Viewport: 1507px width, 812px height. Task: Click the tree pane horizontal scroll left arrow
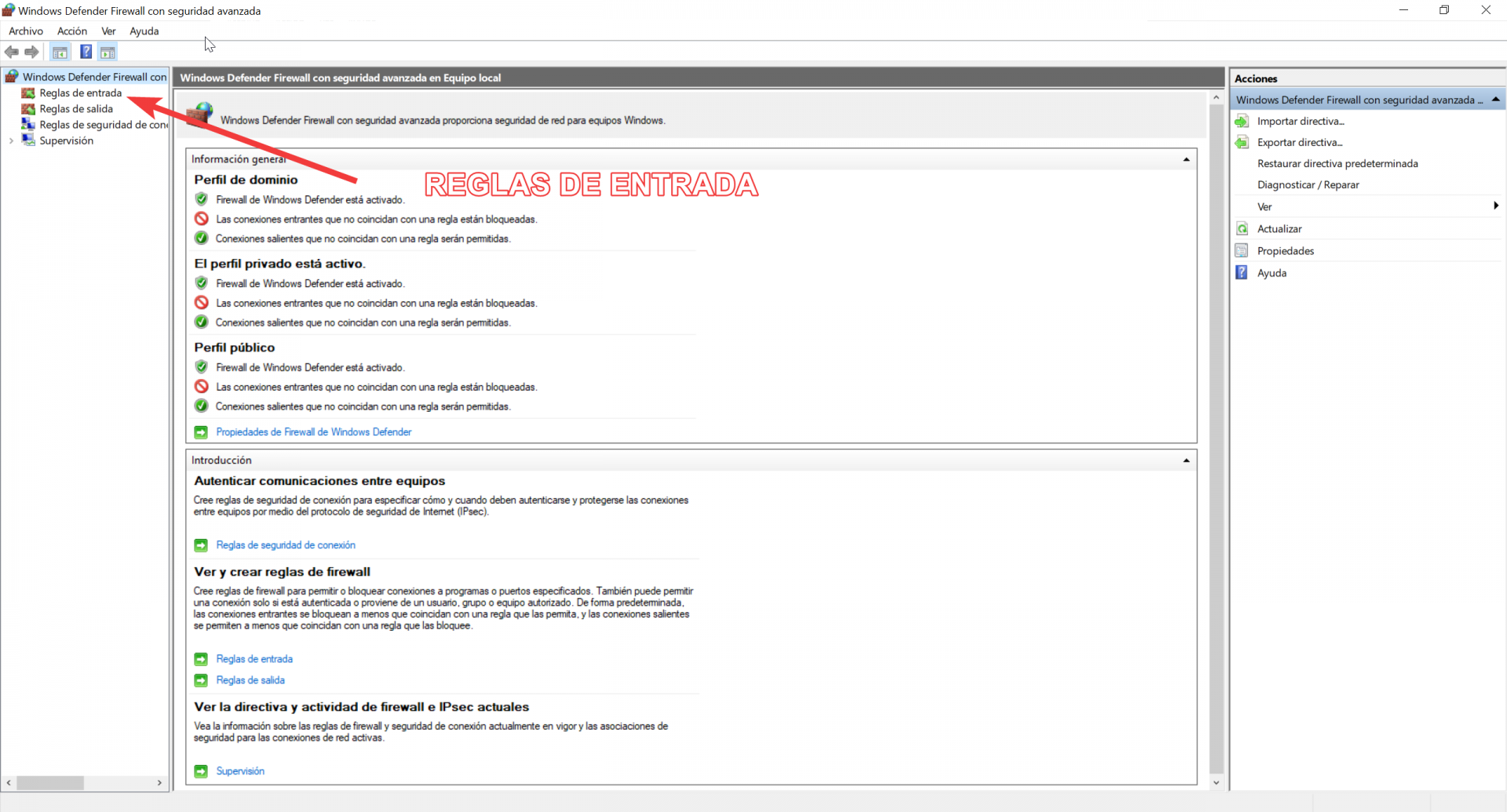pyautogui.click(x=9, y=783)
